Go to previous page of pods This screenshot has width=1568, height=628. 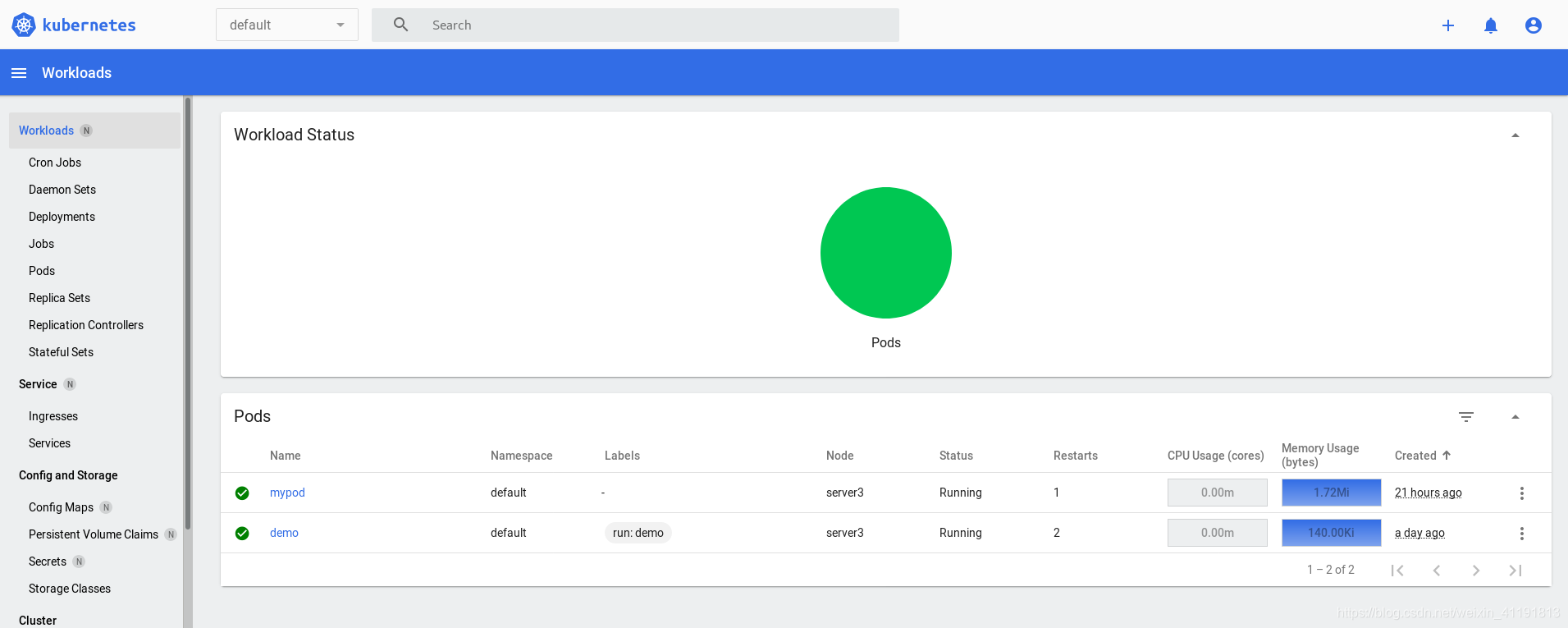click(1437, 571)
